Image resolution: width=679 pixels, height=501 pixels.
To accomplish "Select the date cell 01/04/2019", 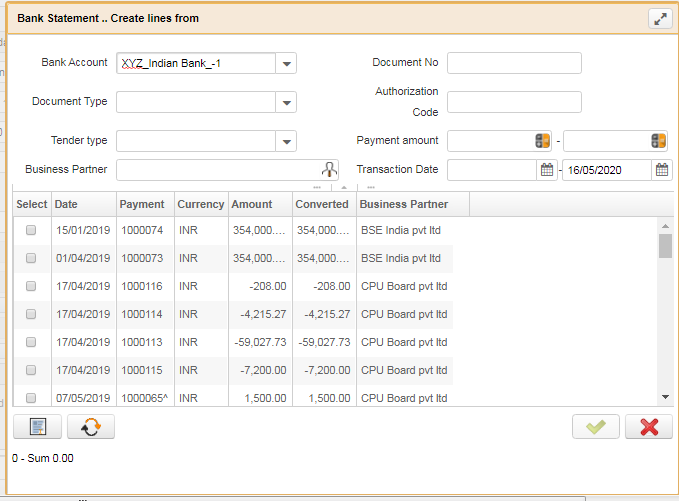I will pos(83,259).
